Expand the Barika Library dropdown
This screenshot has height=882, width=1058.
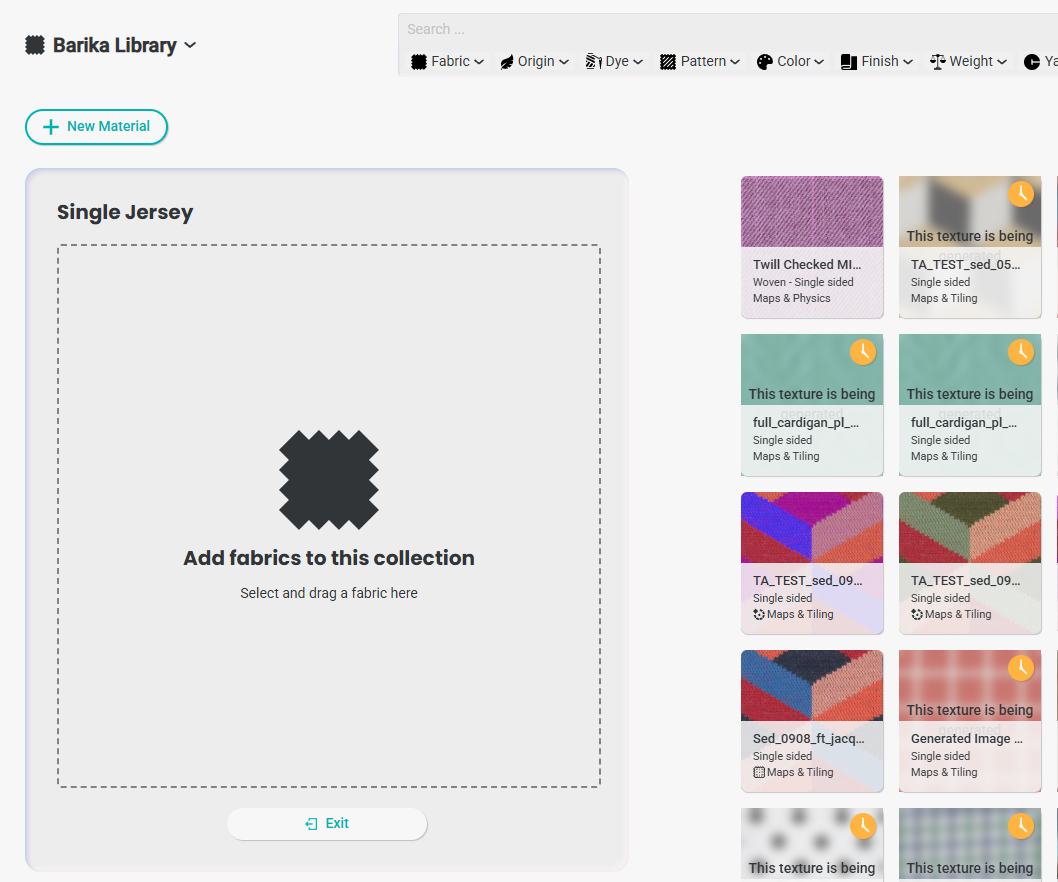pos(190,45)
